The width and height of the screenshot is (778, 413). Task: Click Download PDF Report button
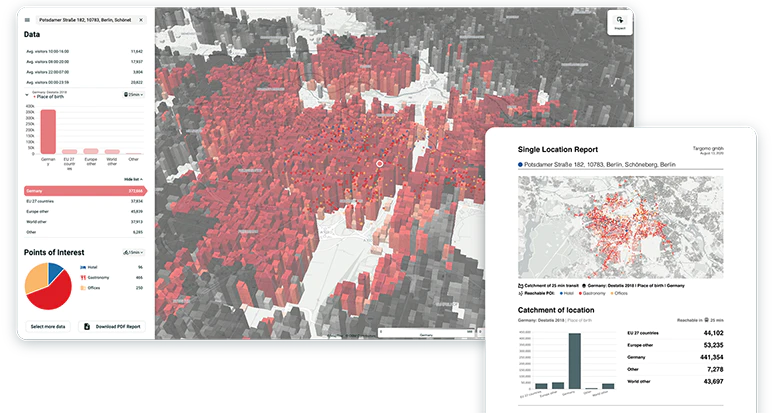coord(112,327)
